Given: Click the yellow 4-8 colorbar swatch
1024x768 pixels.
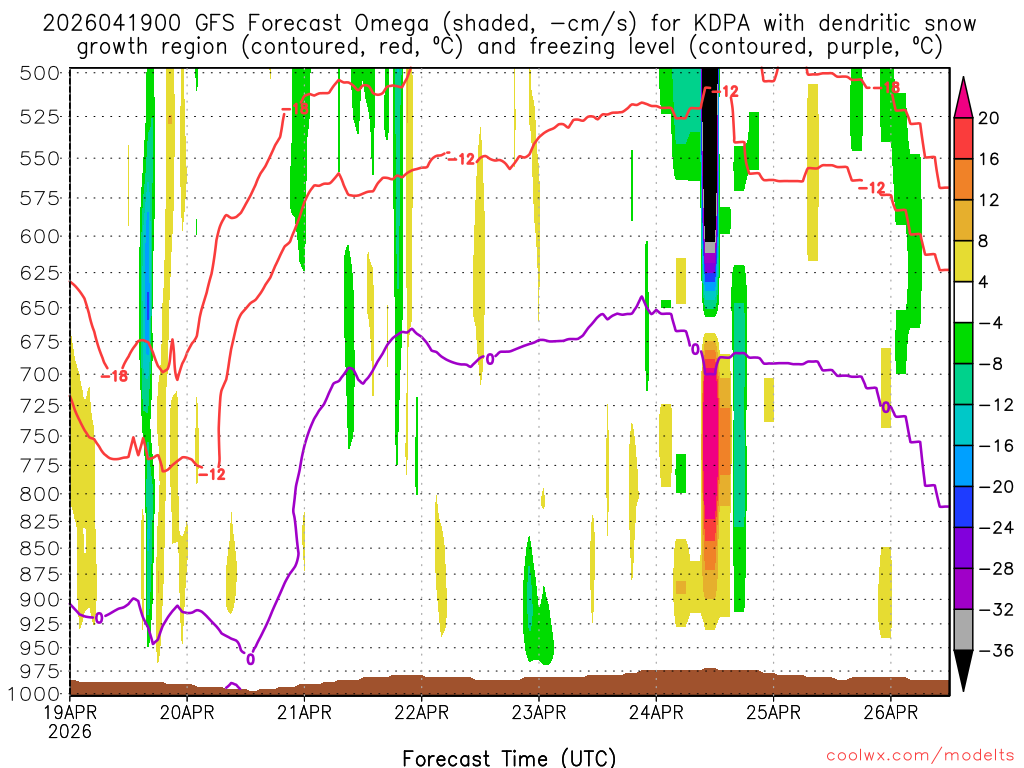Looking at the screenshot, I should 963,261.
